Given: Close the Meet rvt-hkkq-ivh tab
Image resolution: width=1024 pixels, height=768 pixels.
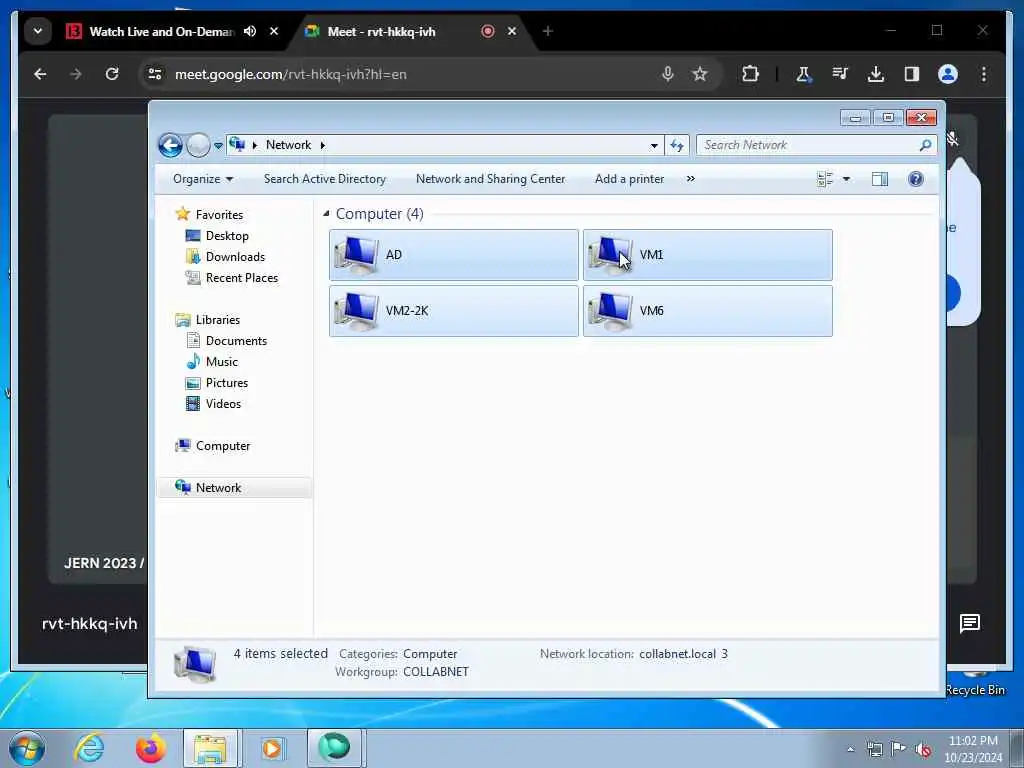Looking at the screenshot, I should point(512,31).
